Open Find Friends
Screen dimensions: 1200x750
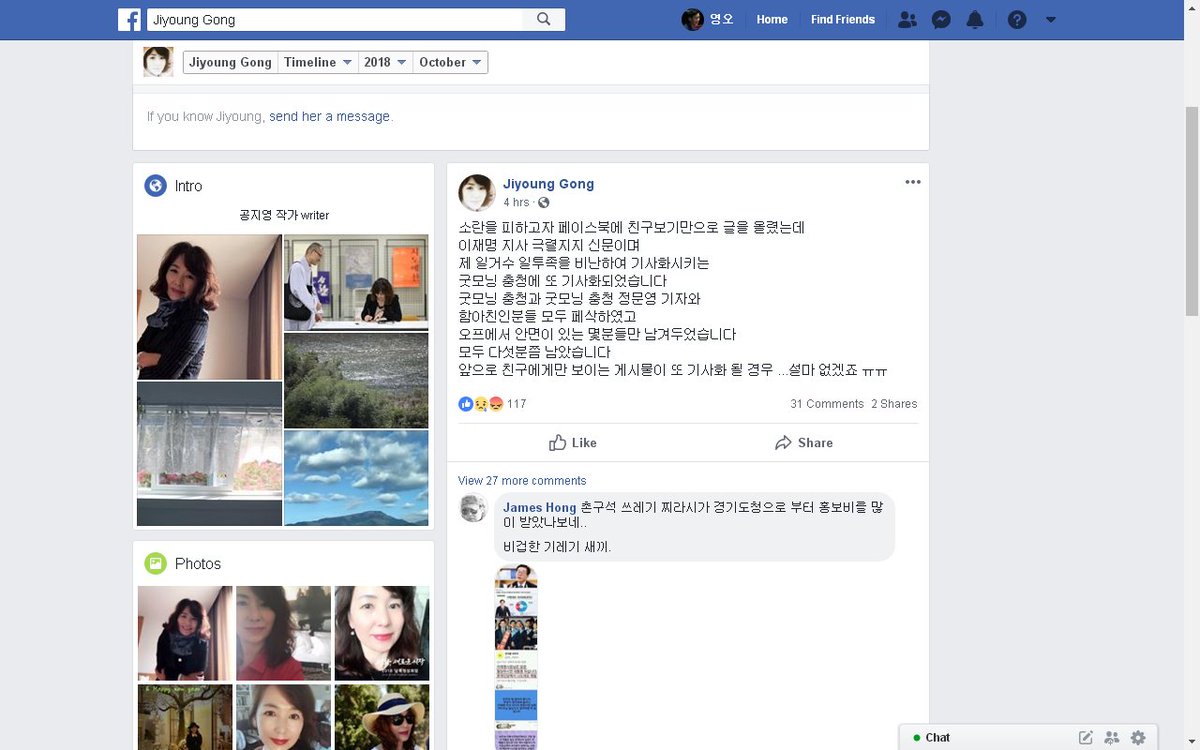coord(843,19)
